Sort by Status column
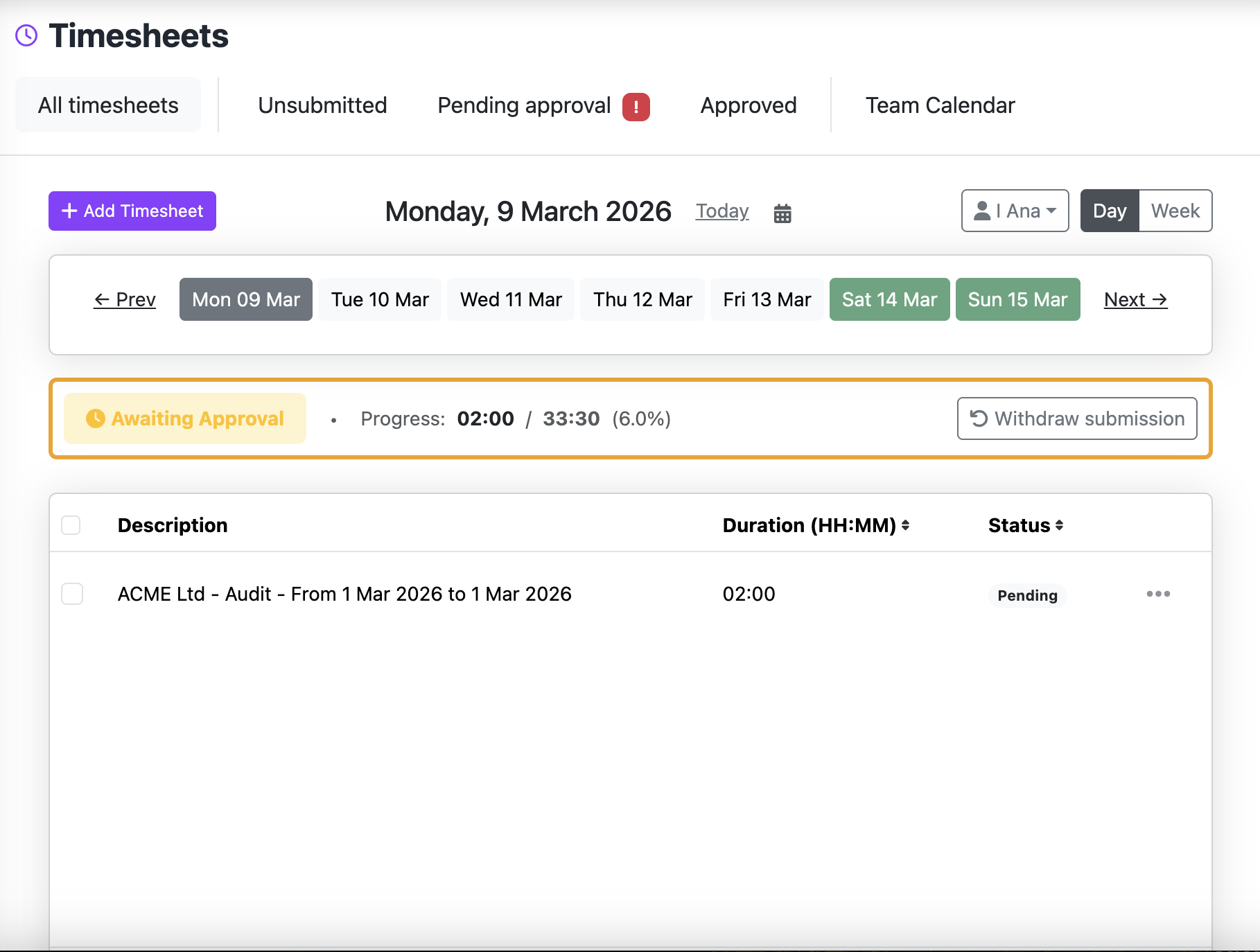Screen dimensions: 1260x952 (x=1026, y=525)
